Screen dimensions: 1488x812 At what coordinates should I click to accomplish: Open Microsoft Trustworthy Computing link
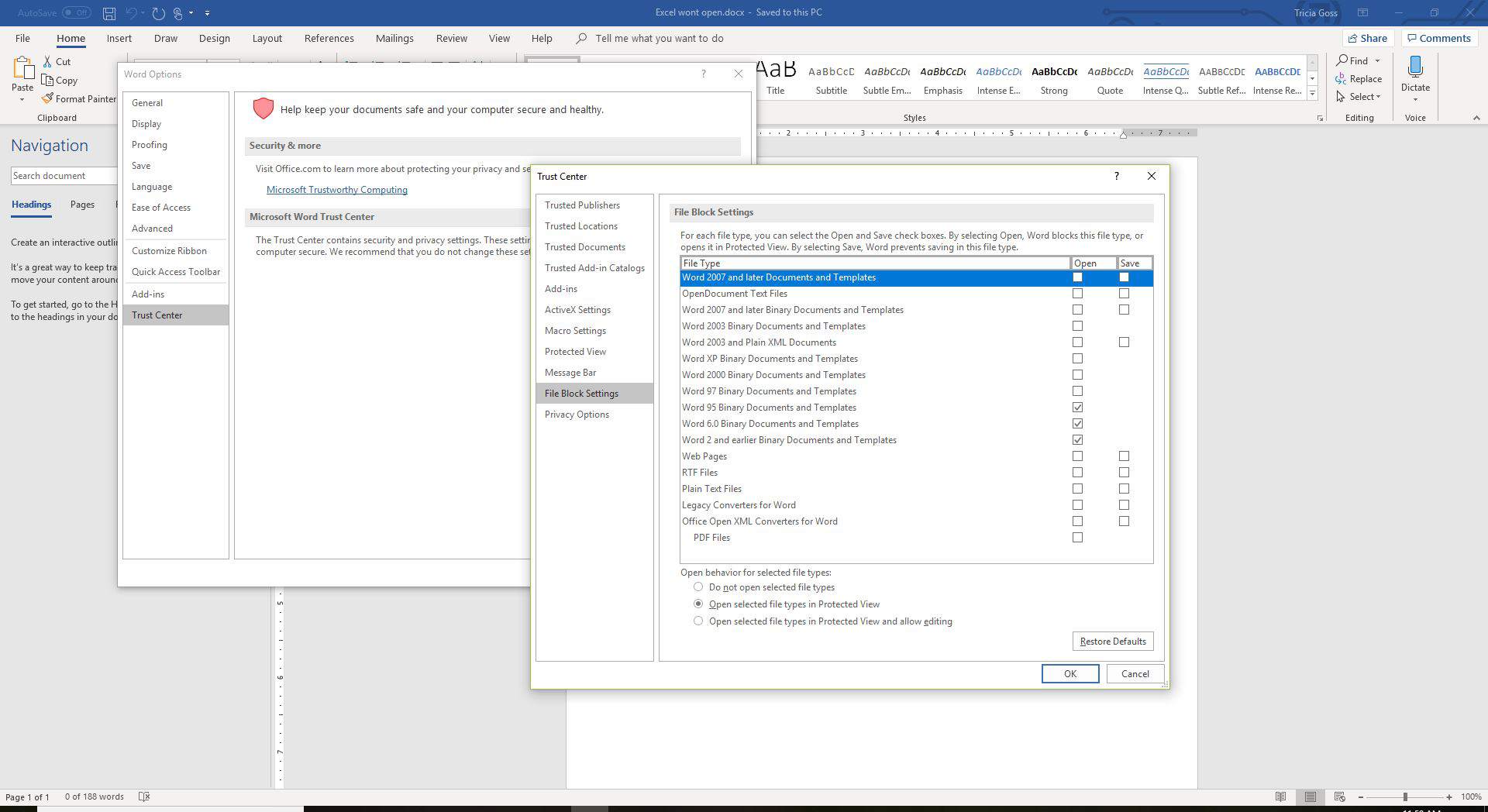coord(336,190)
